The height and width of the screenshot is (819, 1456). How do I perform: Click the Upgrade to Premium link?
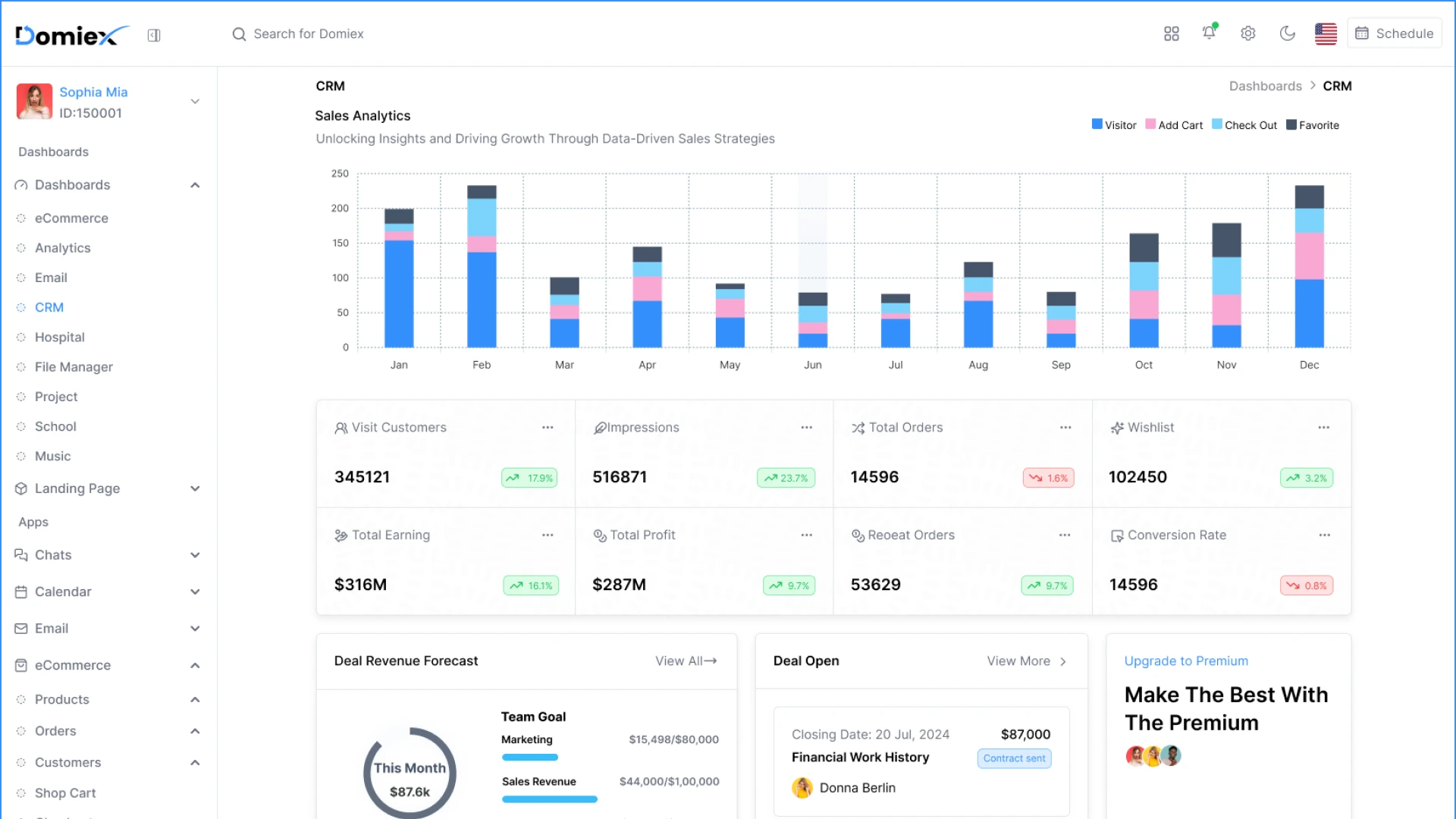(x=1186, y=661)
